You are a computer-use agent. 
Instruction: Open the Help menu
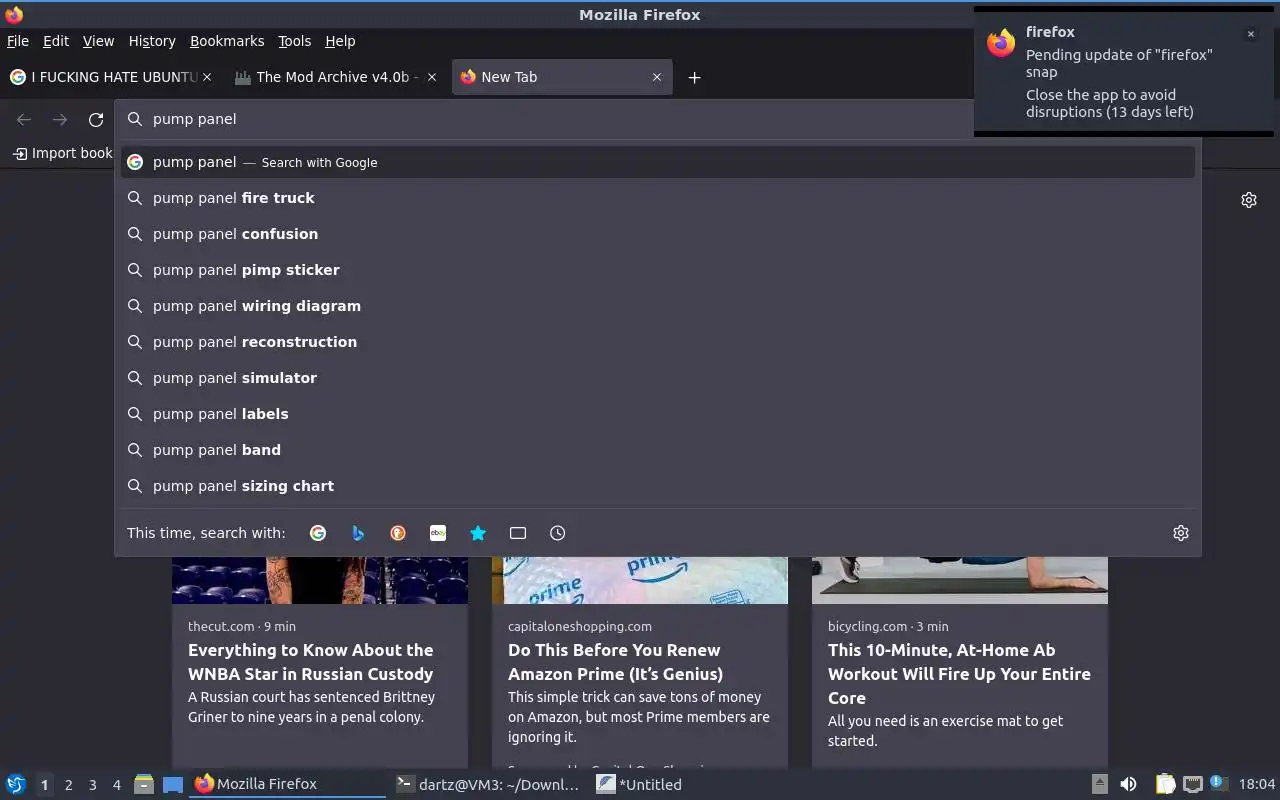click(x=340, y=41)
